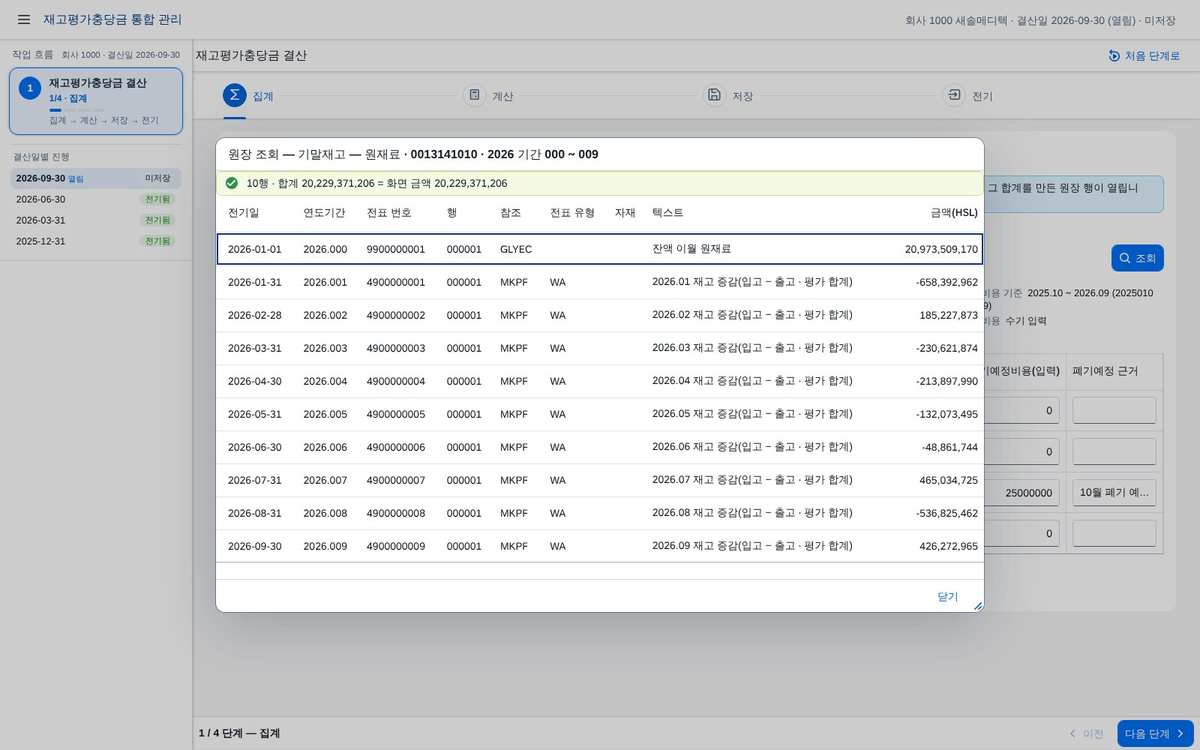Click the 저장 save step icon
This screenshot has width=1200, height=750.
pyautogui.click(x=714, y=95)
